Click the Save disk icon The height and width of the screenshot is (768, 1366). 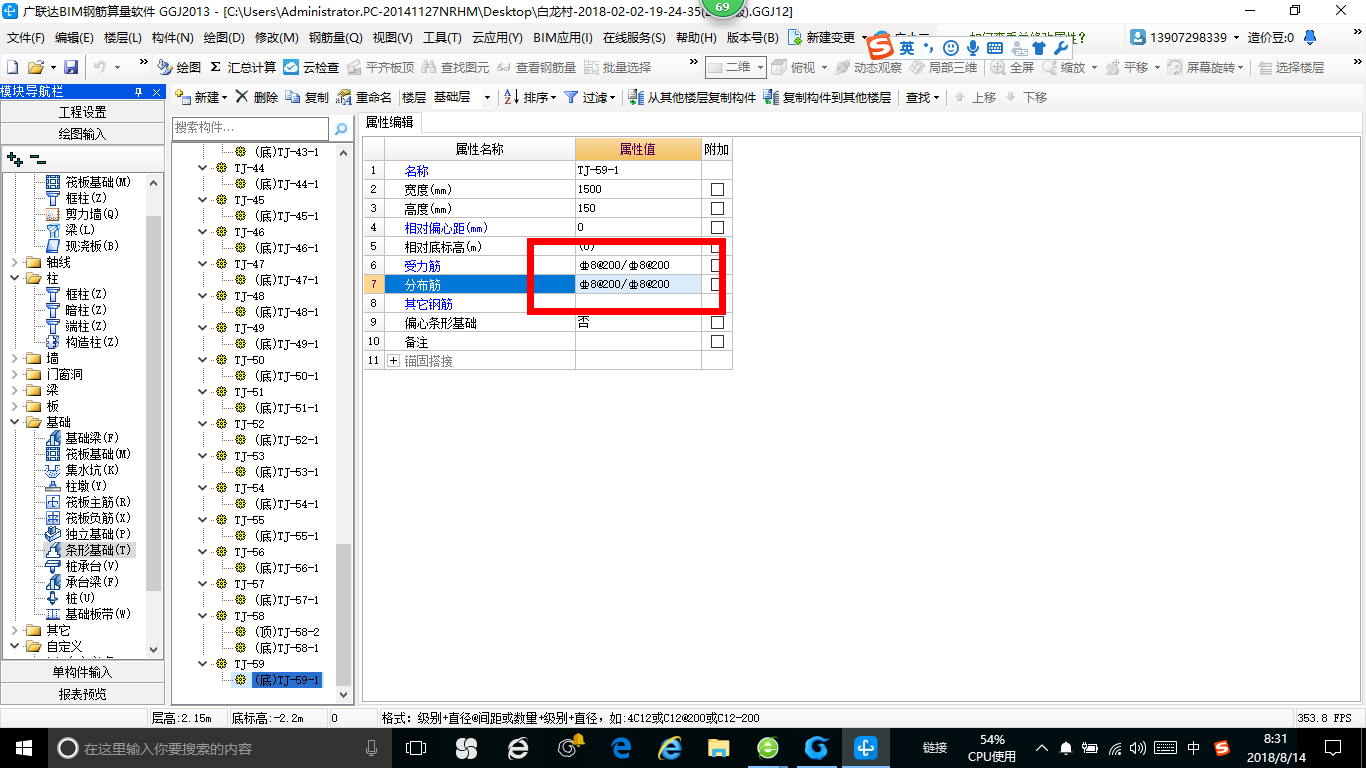[70, 67]
